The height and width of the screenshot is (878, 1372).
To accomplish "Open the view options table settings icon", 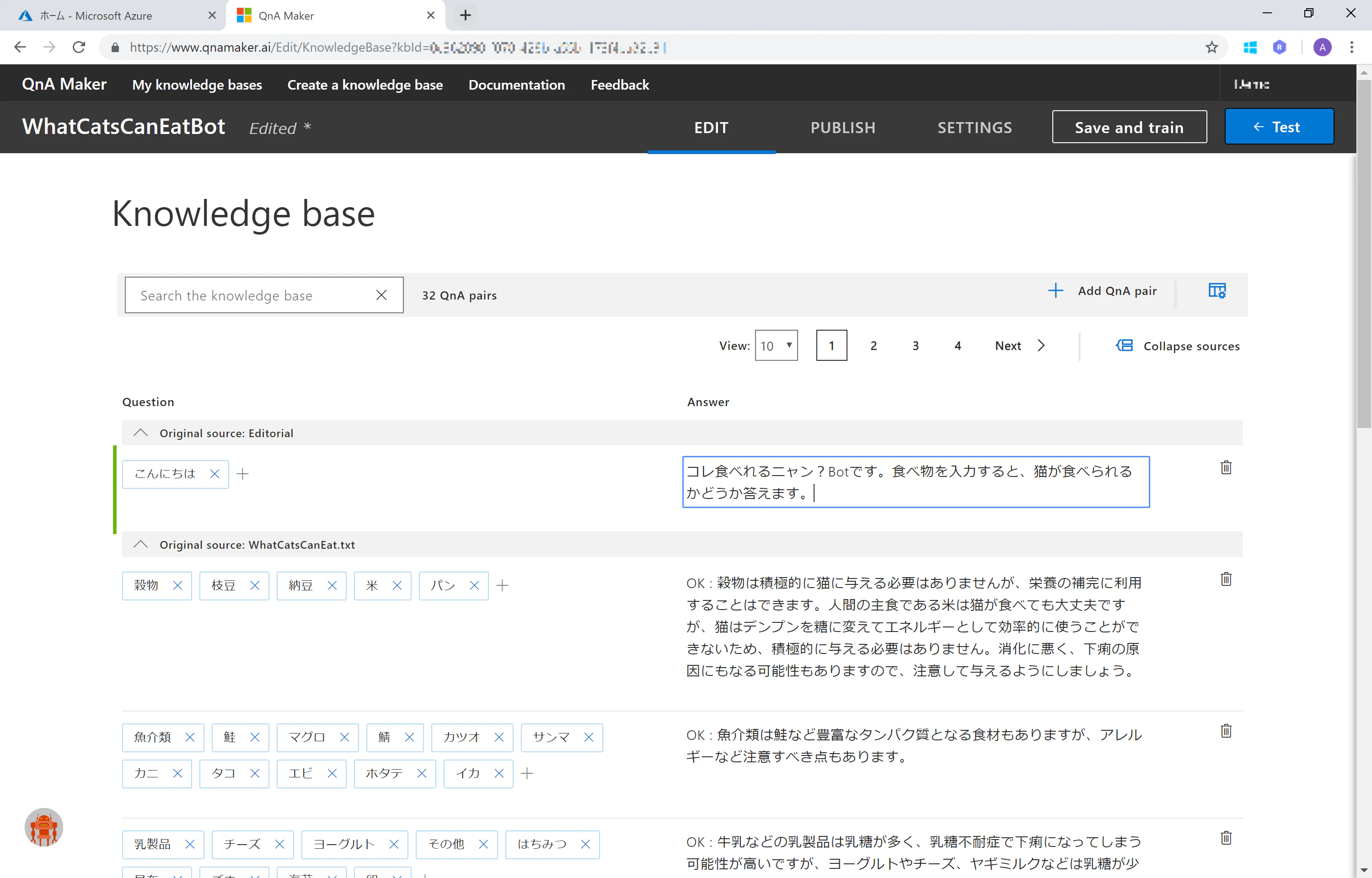I will (1217, 291).
